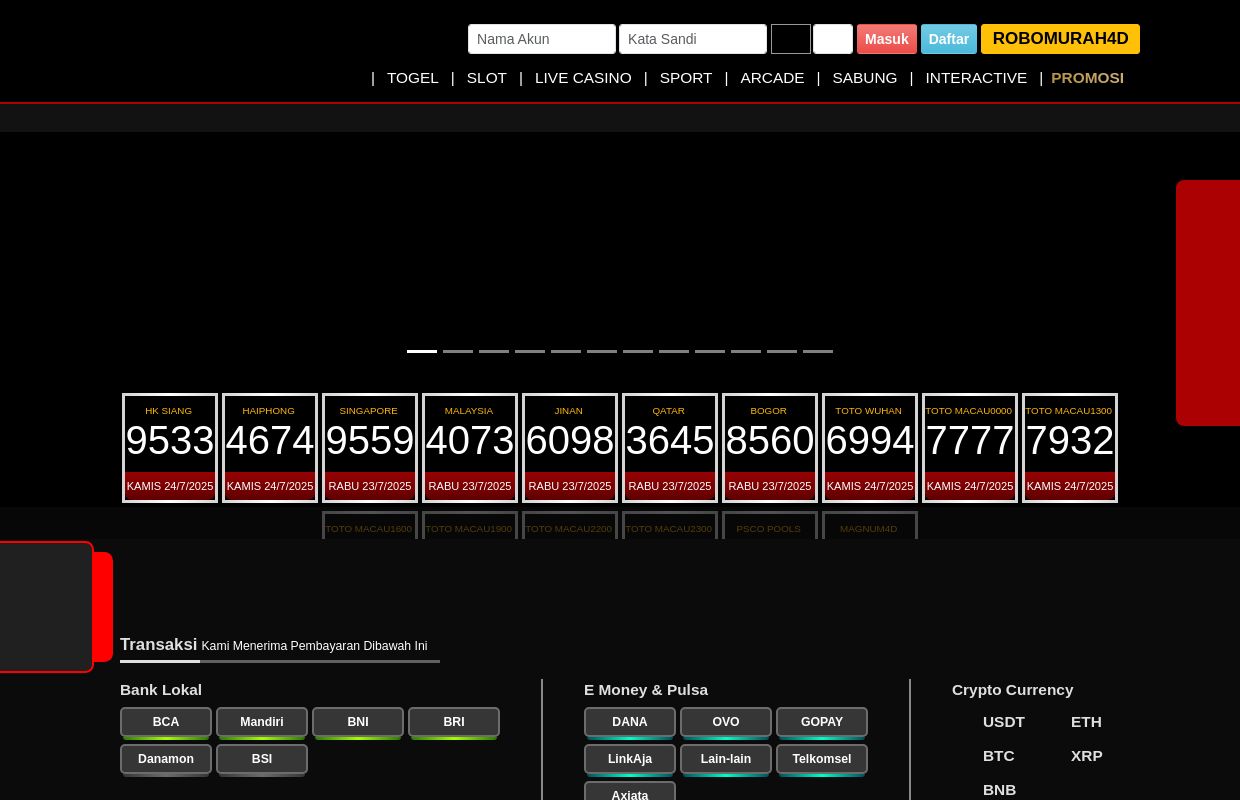Click the Transaksi section heading
The height and width of the screenshot is (800, 1240).
pos(159,645)
